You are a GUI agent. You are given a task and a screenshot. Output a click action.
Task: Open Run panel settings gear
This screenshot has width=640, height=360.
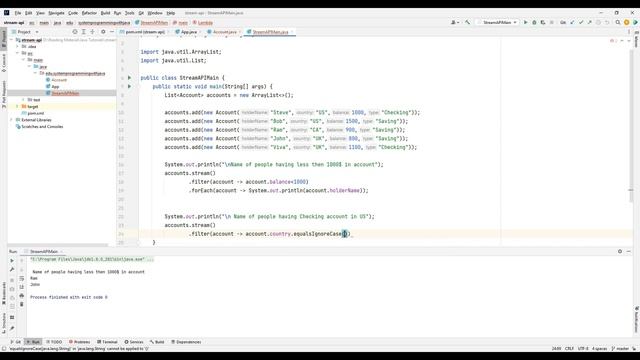(x=620, y=251)
